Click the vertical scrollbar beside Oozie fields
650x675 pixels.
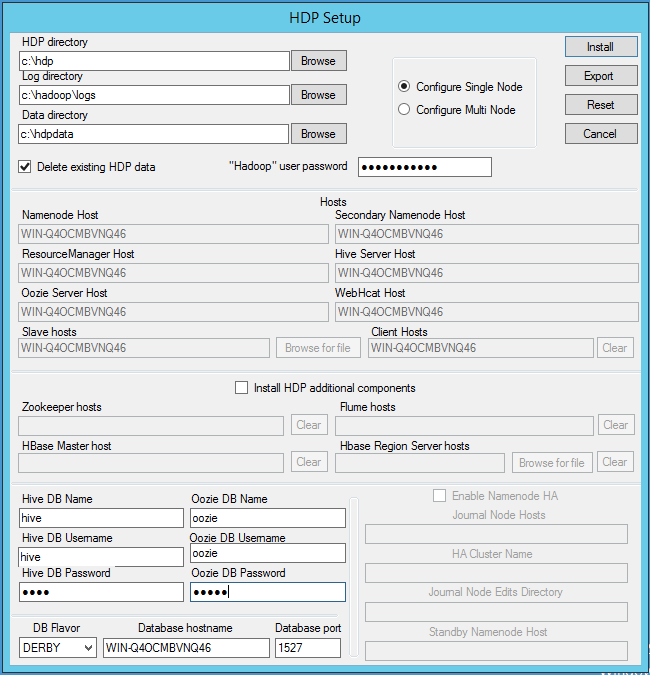[353, 577]
